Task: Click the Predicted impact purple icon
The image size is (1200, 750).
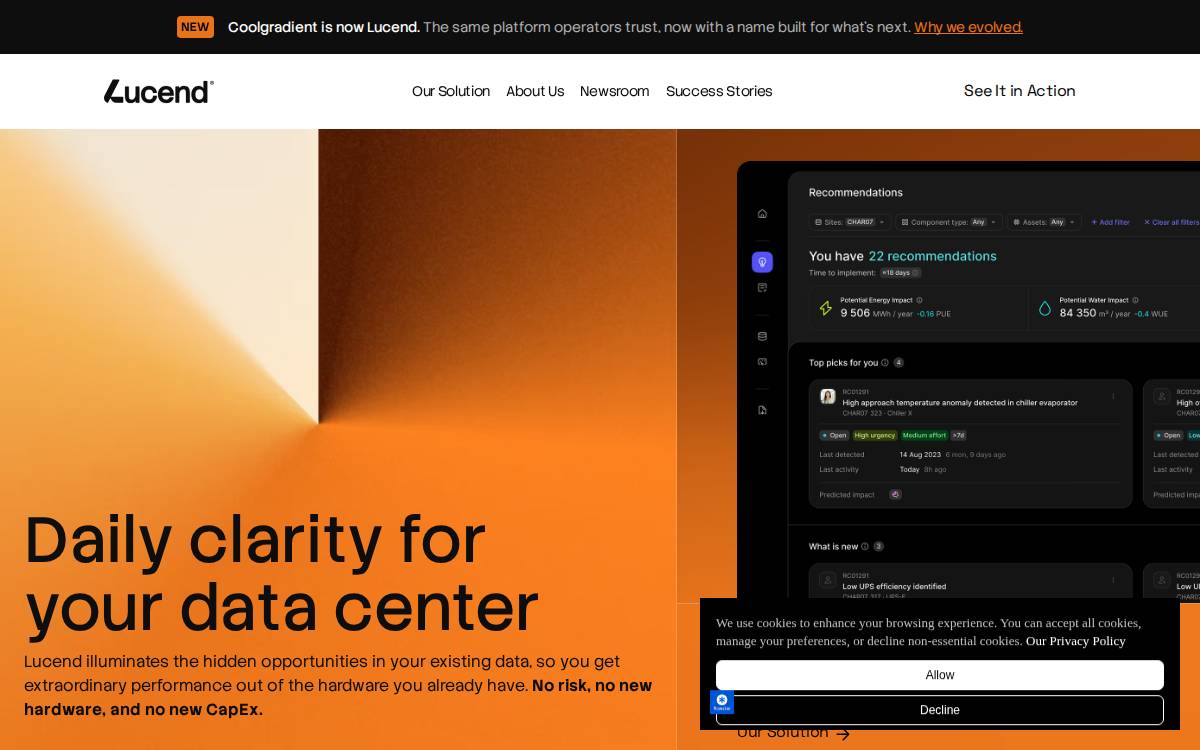Action: pos(895,494)
